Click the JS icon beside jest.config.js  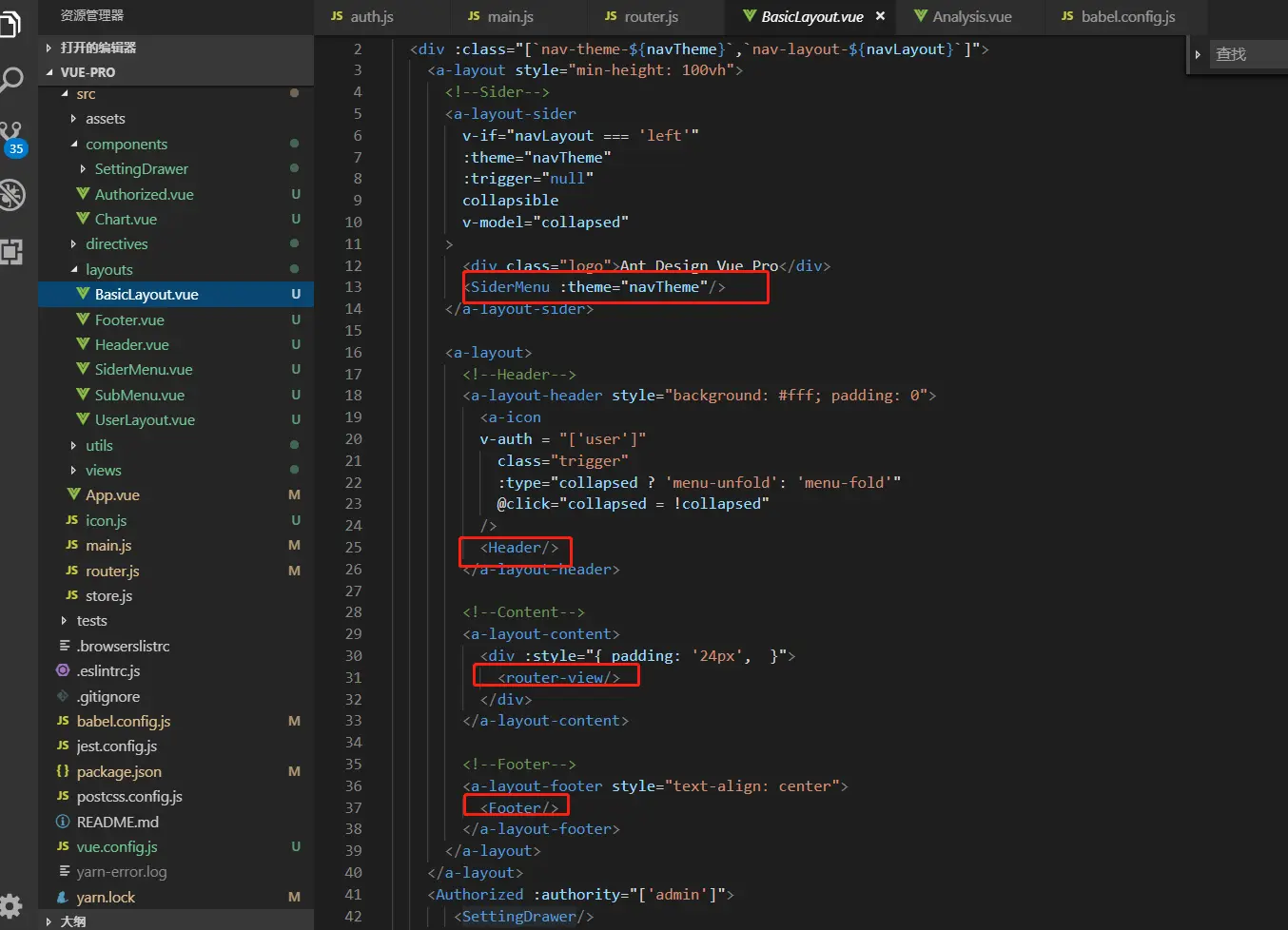[x=63, y=746]
